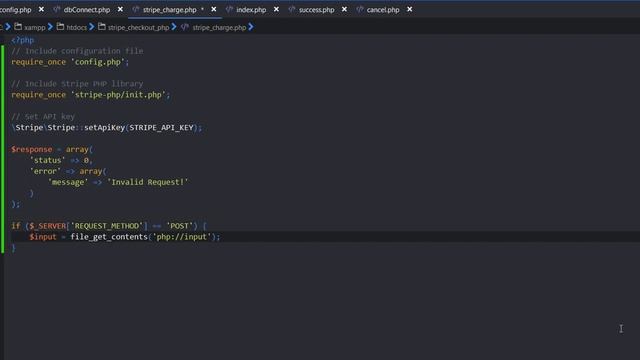The image size is (640, 360).
Task: Click the stripe_checkout_php folder icon
Action: pos(102,27)
